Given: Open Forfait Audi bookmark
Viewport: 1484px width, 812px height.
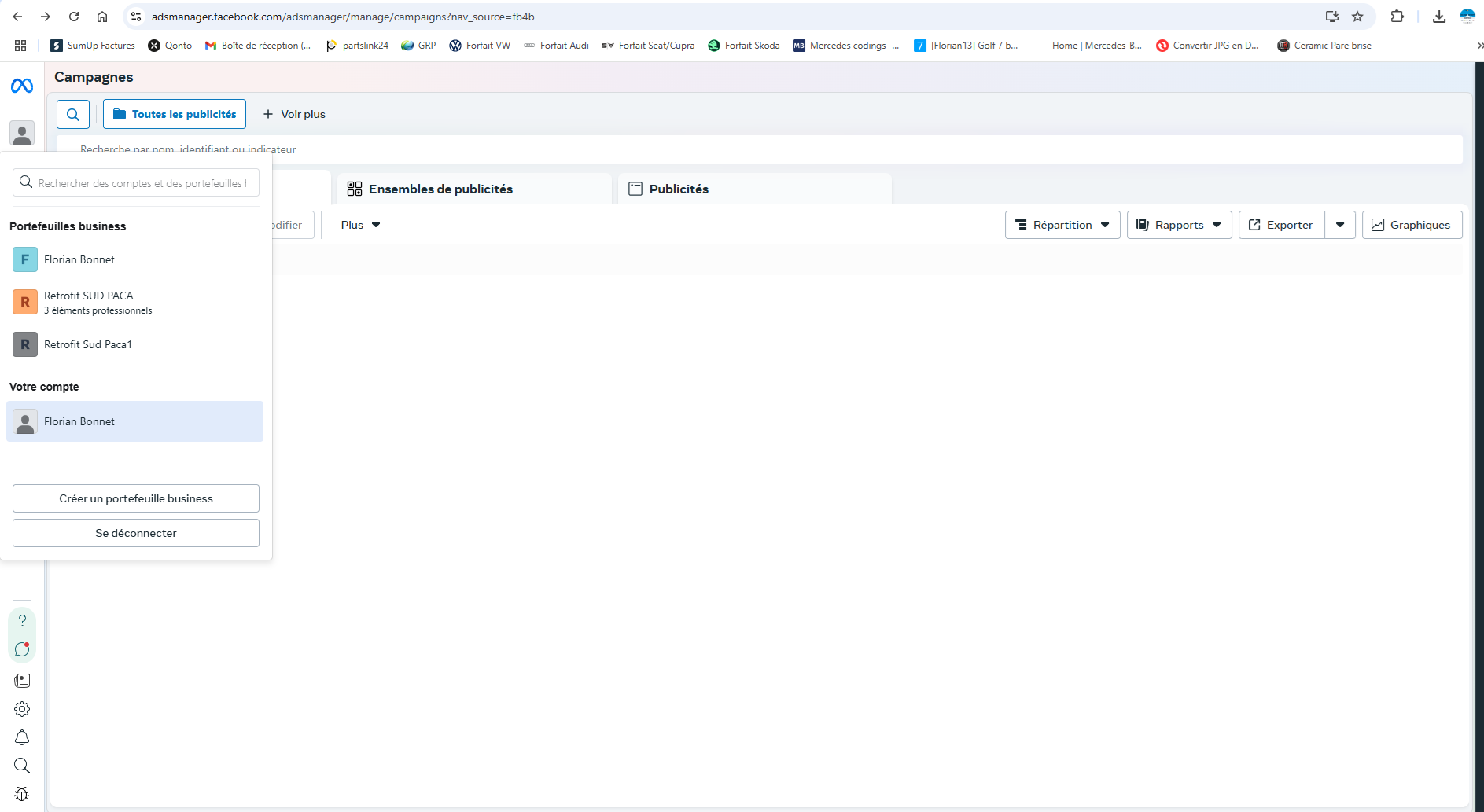Looking at the screenshot, I should [556, 46].
